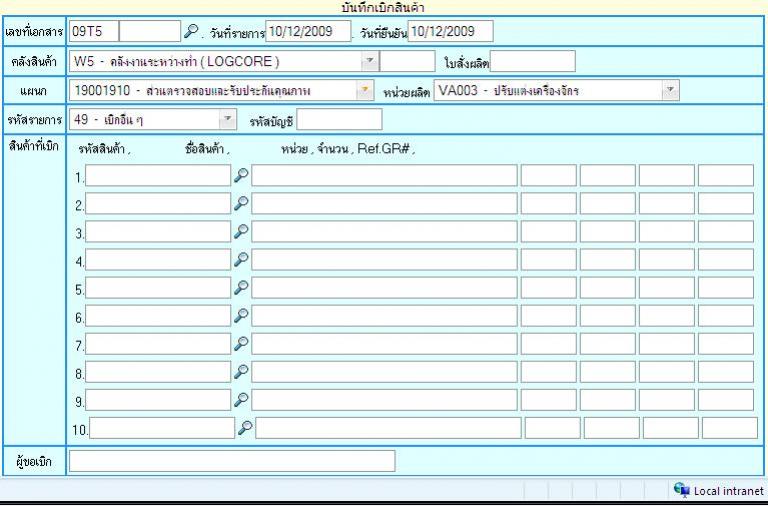This screenshot has height=506, width=768.
Task: Open product lookup magnifier for row 3
Action: pos(241,231)
